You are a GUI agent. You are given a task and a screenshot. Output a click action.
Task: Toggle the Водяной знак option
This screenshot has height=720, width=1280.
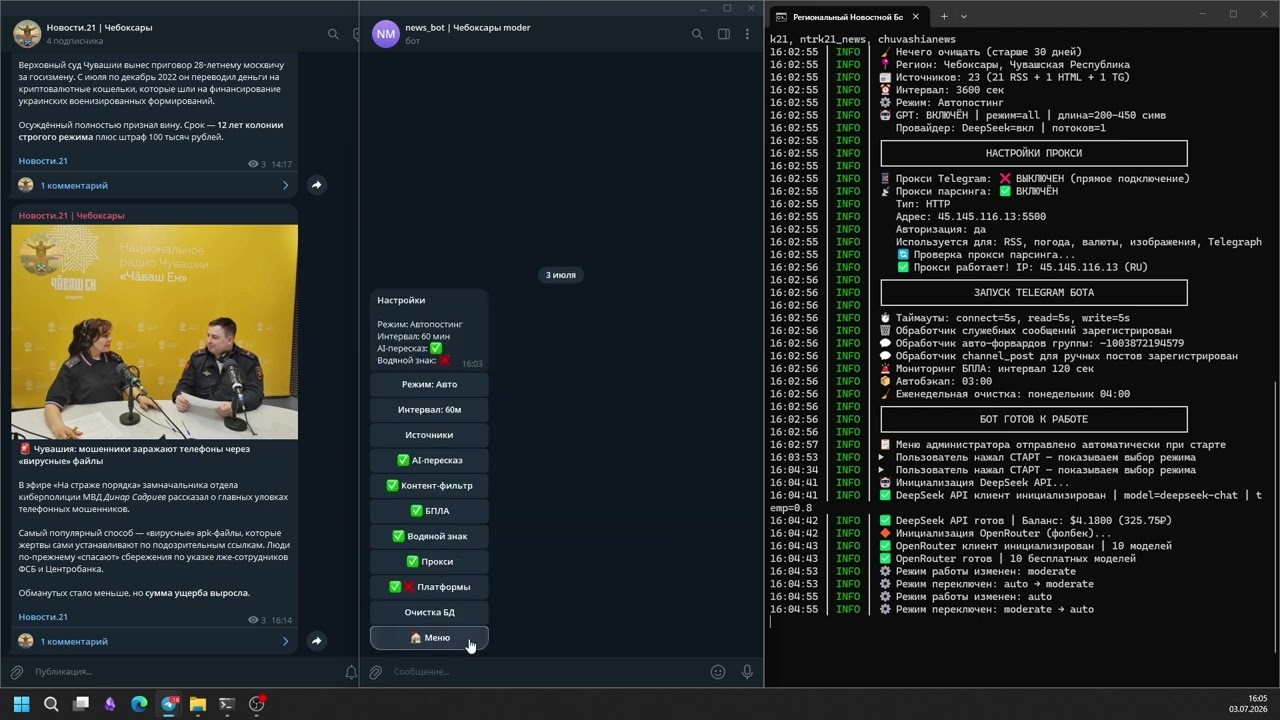click(429, 536)
